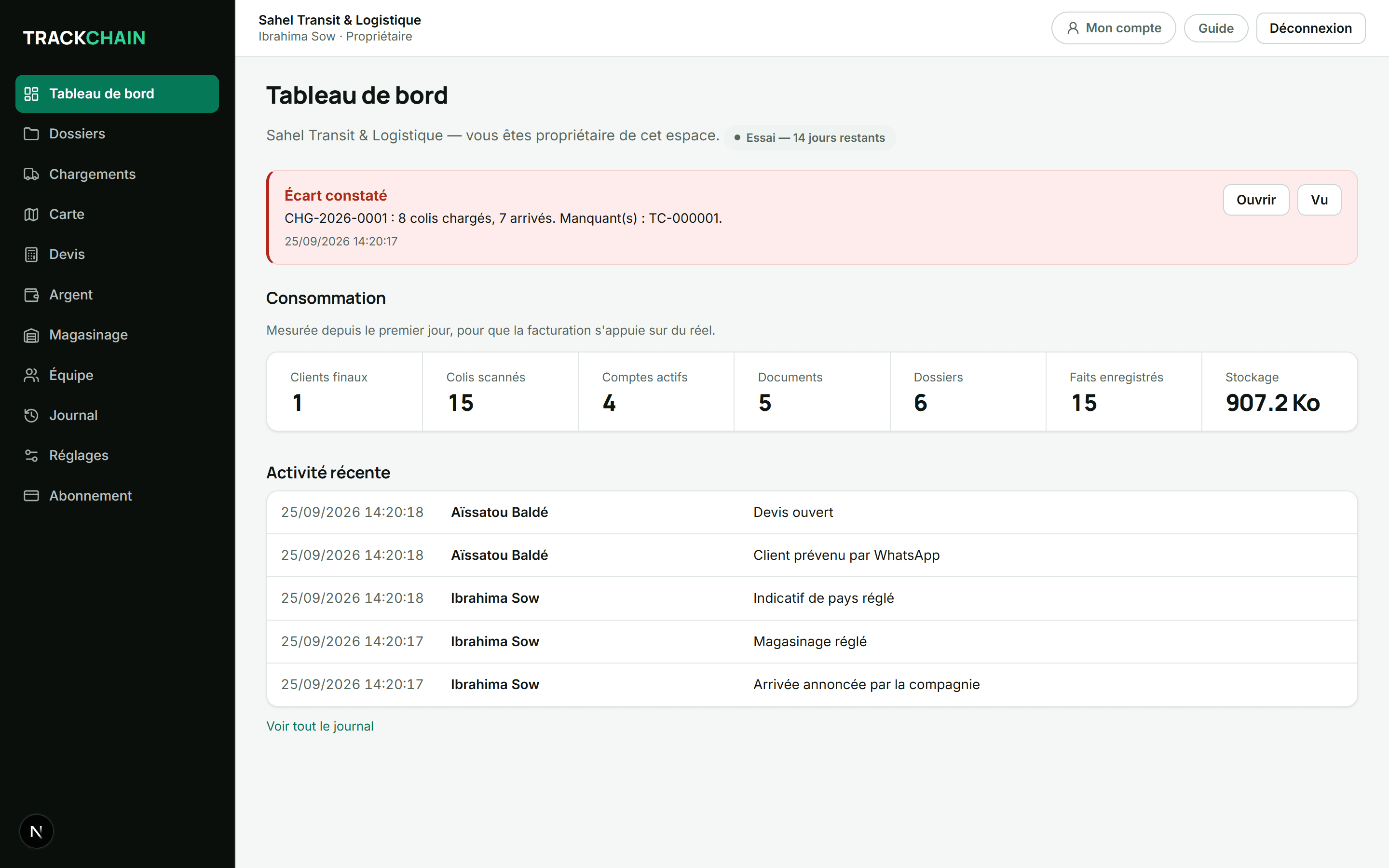Screen dimensions: 1389x868
Task: Click the Client prévenu par WhatsApp entry
Action: pos(812,555)
